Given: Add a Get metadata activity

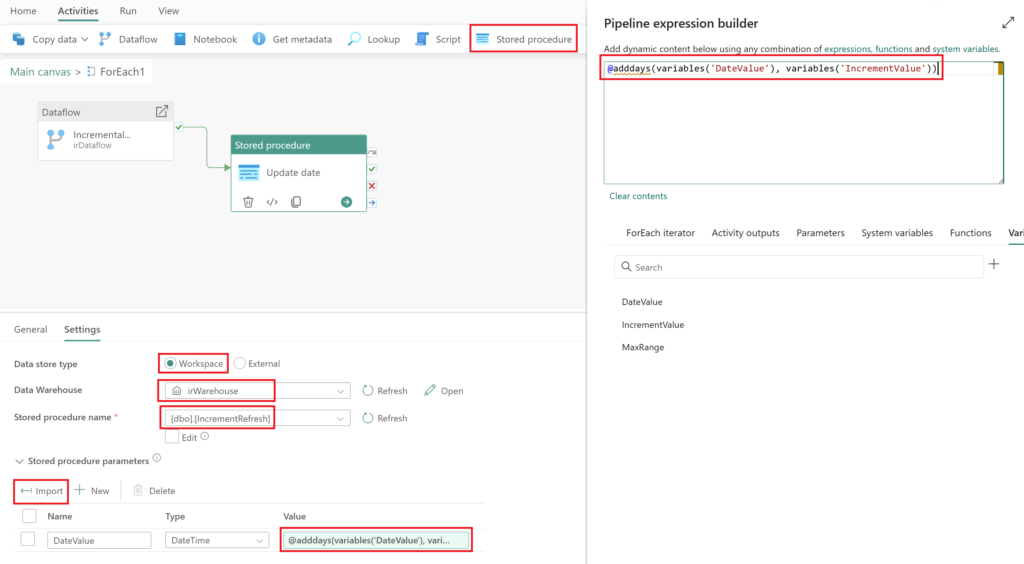Looking at the screenshot, I should (x=292, y=39).
